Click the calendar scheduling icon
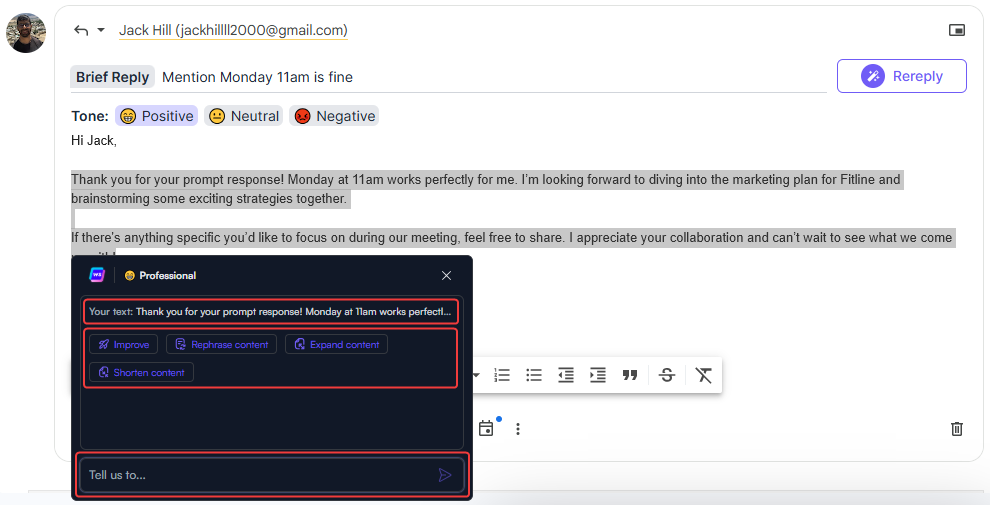This screenshot has height=505, width=990. (x=486, y=428)
